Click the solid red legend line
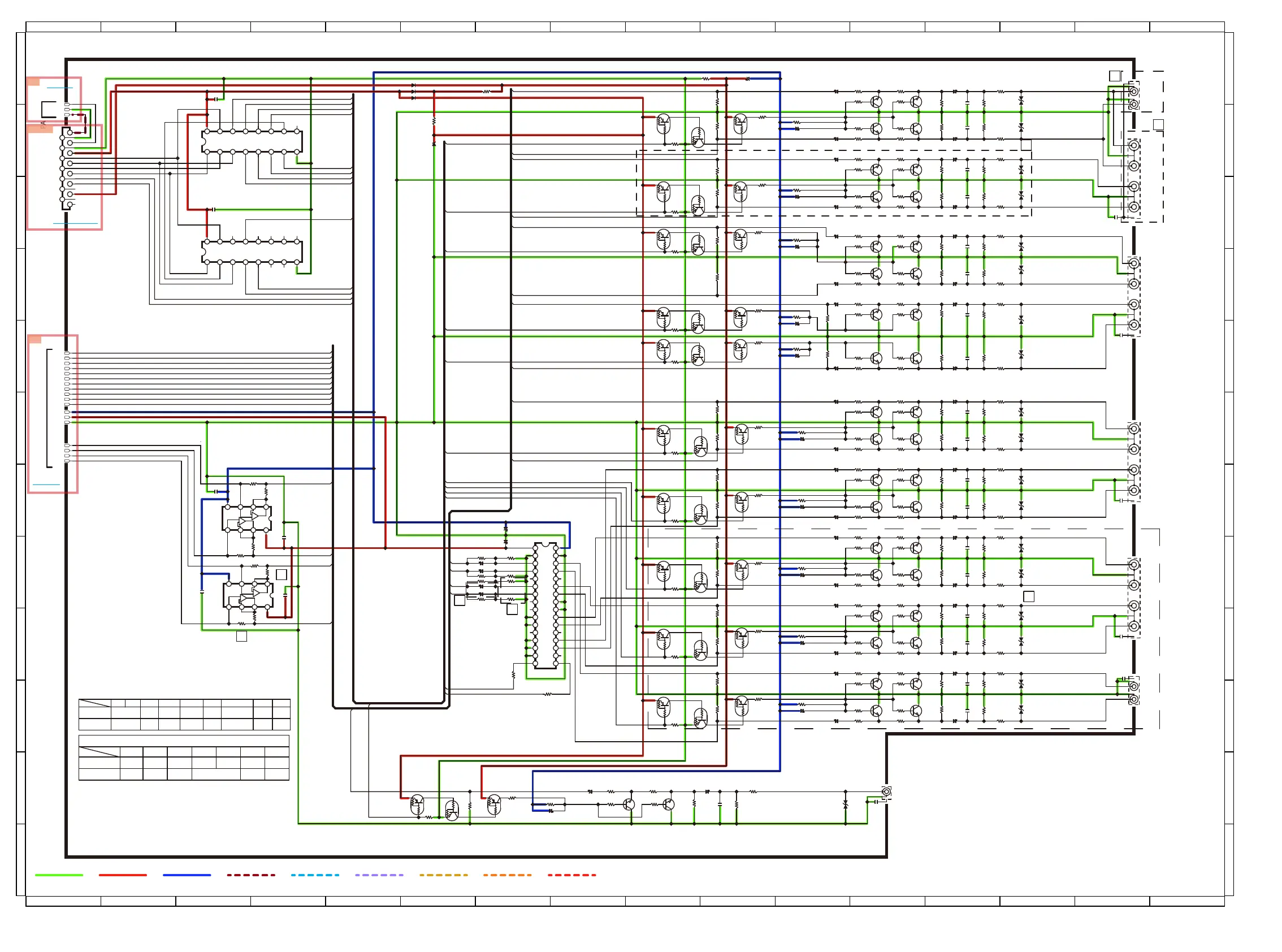The width and height of the screenshot is (1282, 952). pos(123,875)
